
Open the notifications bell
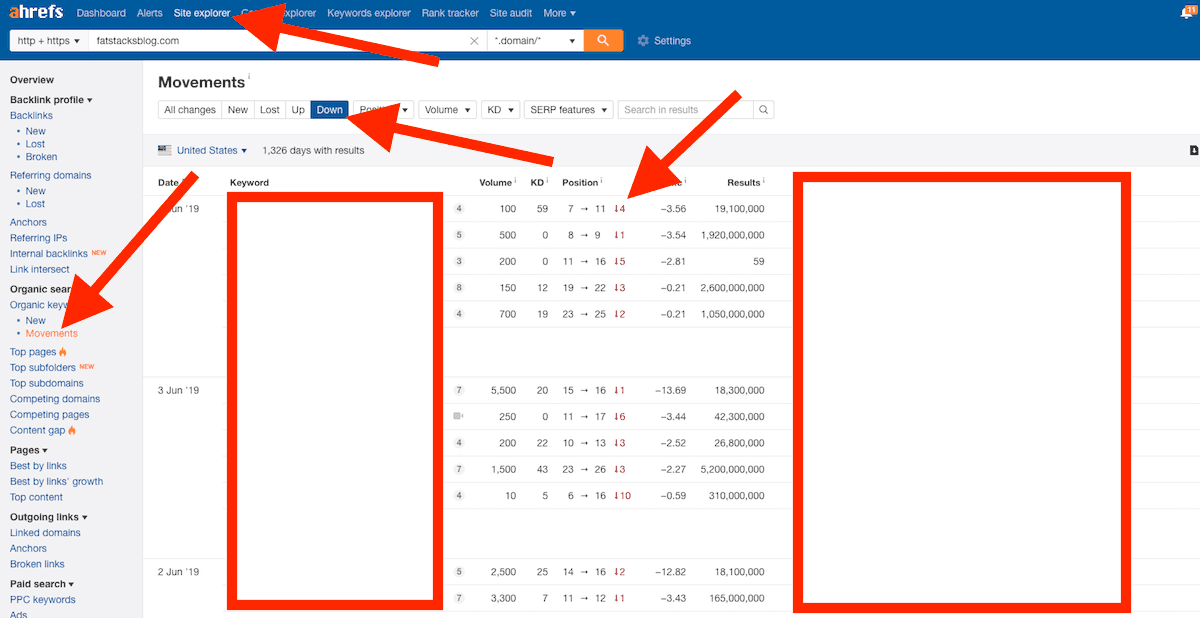click(x=1186, y=13)
